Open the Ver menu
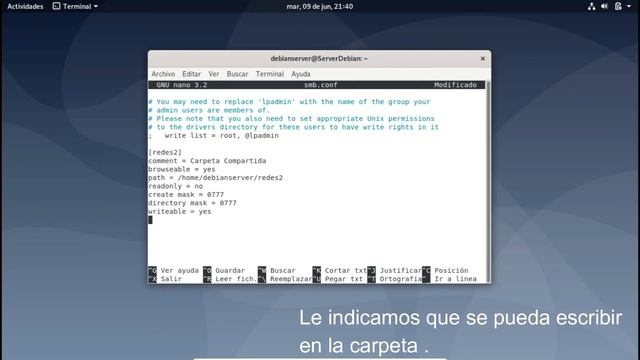This screenshot has width=640, height=360. [214, 74]
